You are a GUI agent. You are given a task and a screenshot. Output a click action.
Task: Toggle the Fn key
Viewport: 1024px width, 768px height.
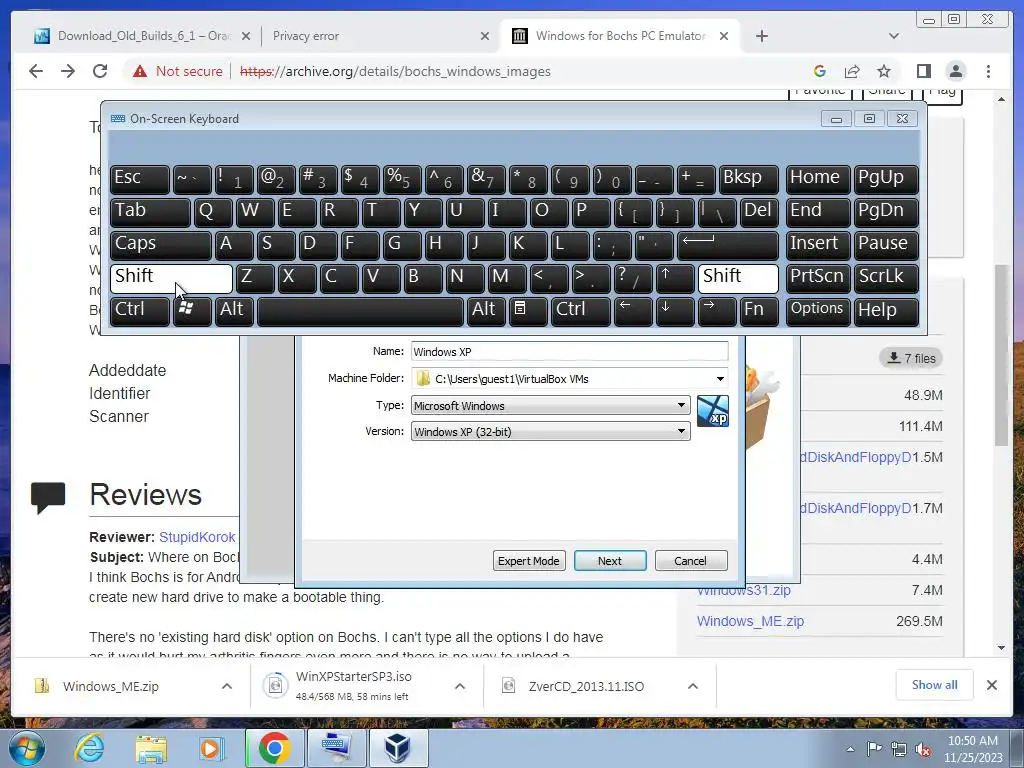click(x=759, y=310)
